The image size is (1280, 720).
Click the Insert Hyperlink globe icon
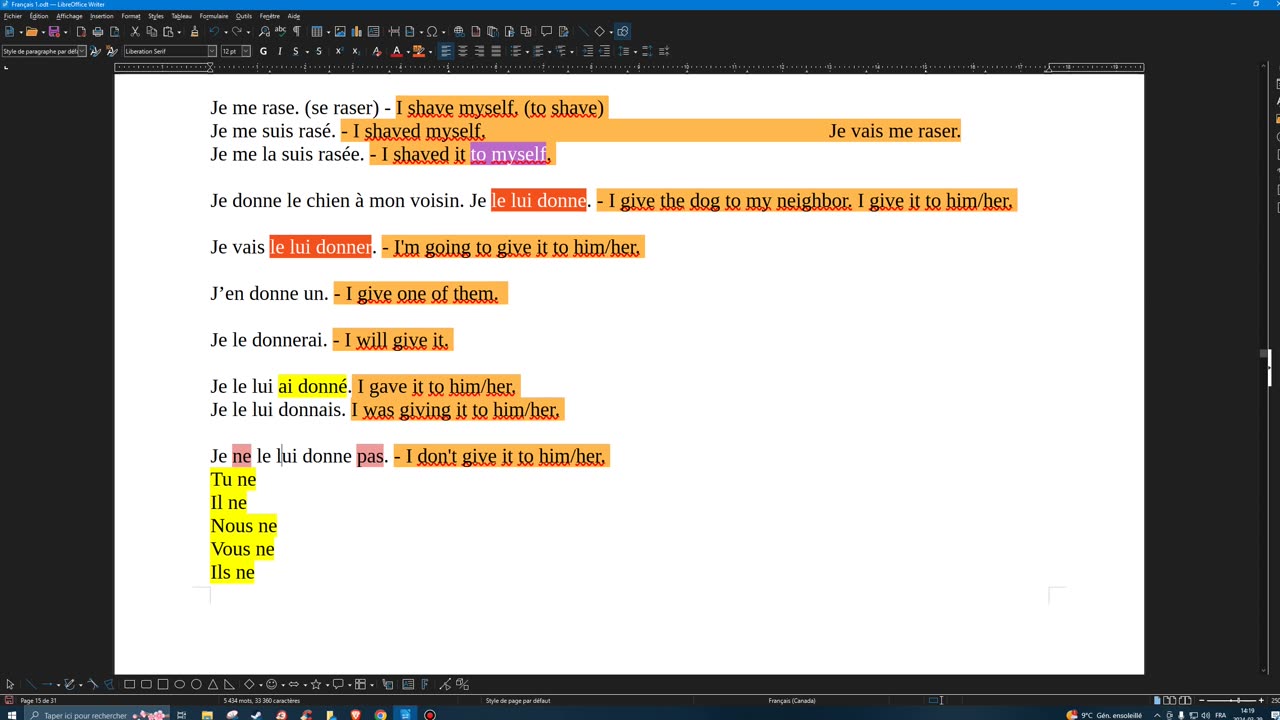point(459,31)
